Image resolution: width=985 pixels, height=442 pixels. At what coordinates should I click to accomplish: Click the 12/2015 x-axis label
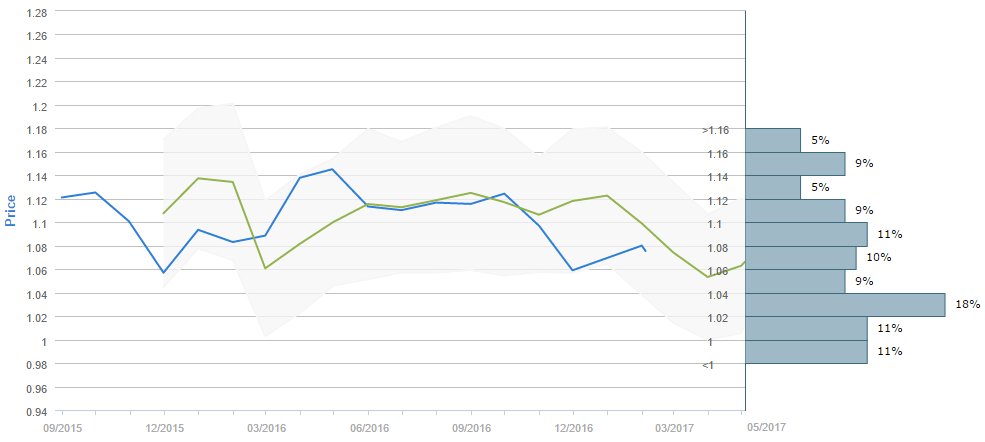coord(164,427)
